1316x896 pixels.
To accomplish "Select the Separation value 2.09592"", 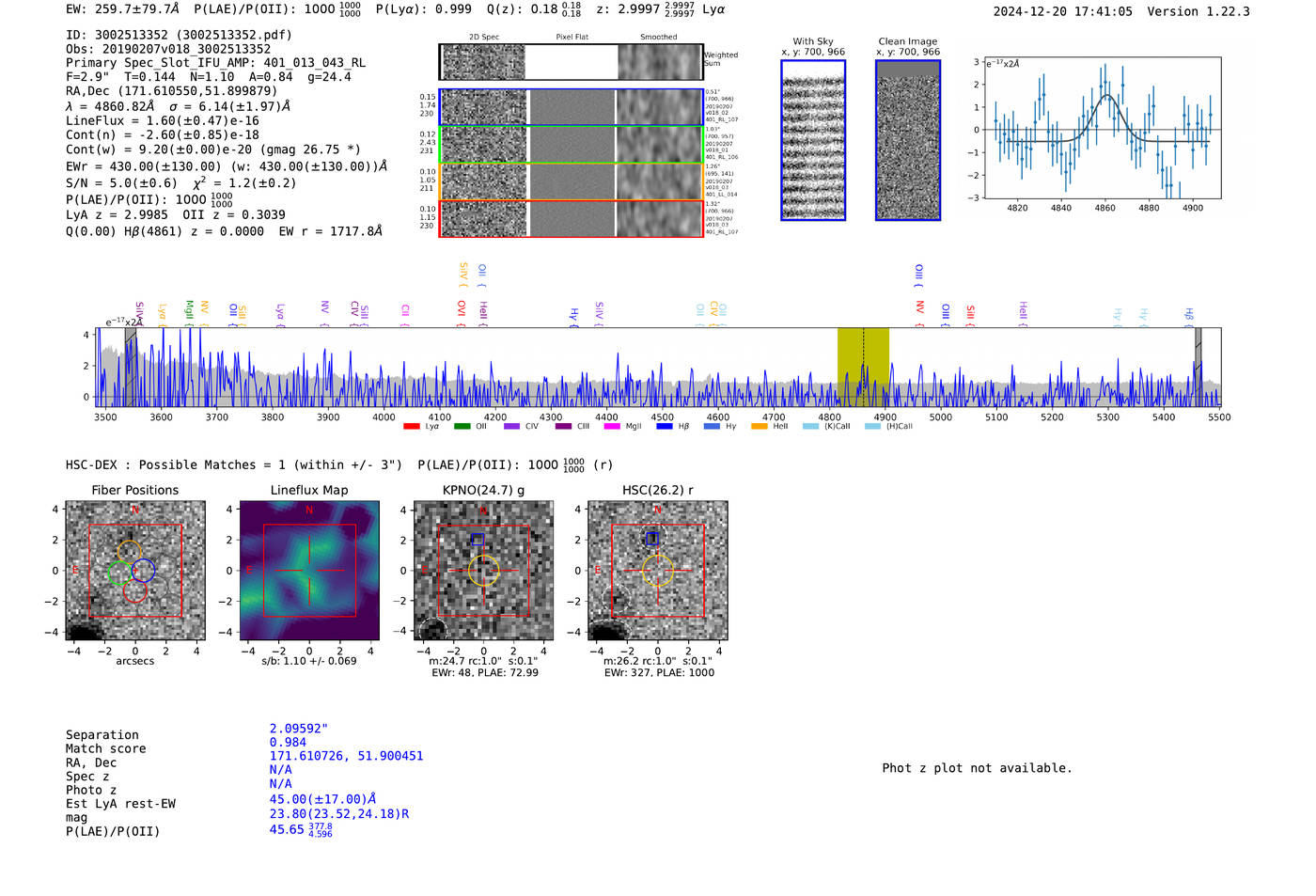I will [299, 729].
